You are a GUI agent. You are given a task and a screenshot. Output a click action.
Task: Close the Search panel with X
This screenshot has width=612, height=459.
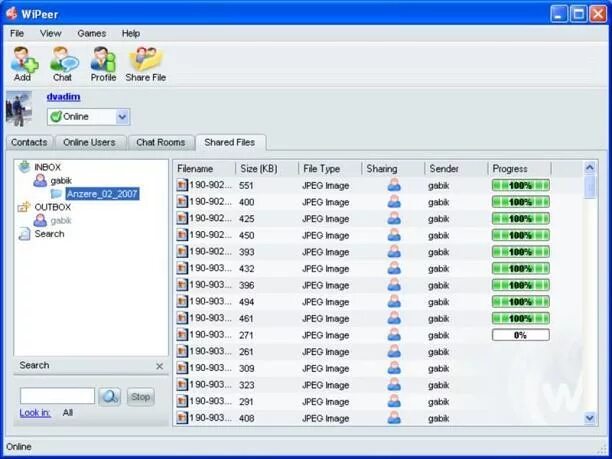159,366
